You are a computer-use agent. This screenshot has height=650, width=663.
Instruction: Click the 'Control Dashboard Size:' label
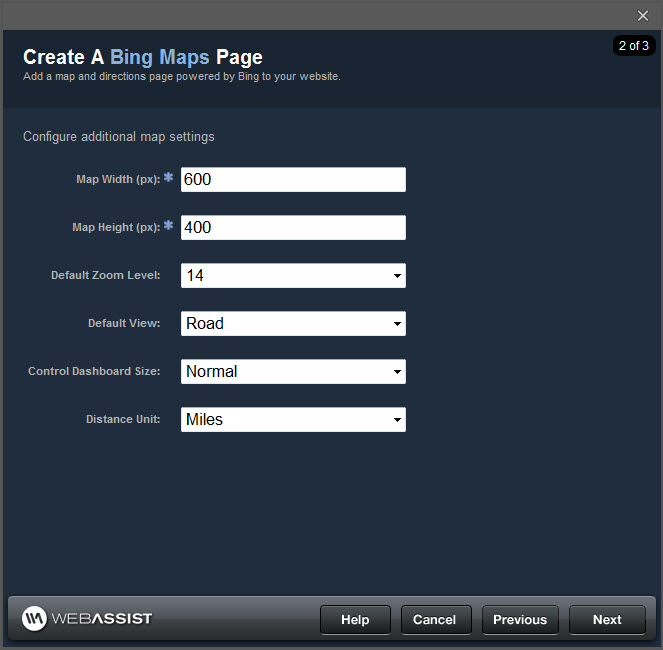(94, 371)
